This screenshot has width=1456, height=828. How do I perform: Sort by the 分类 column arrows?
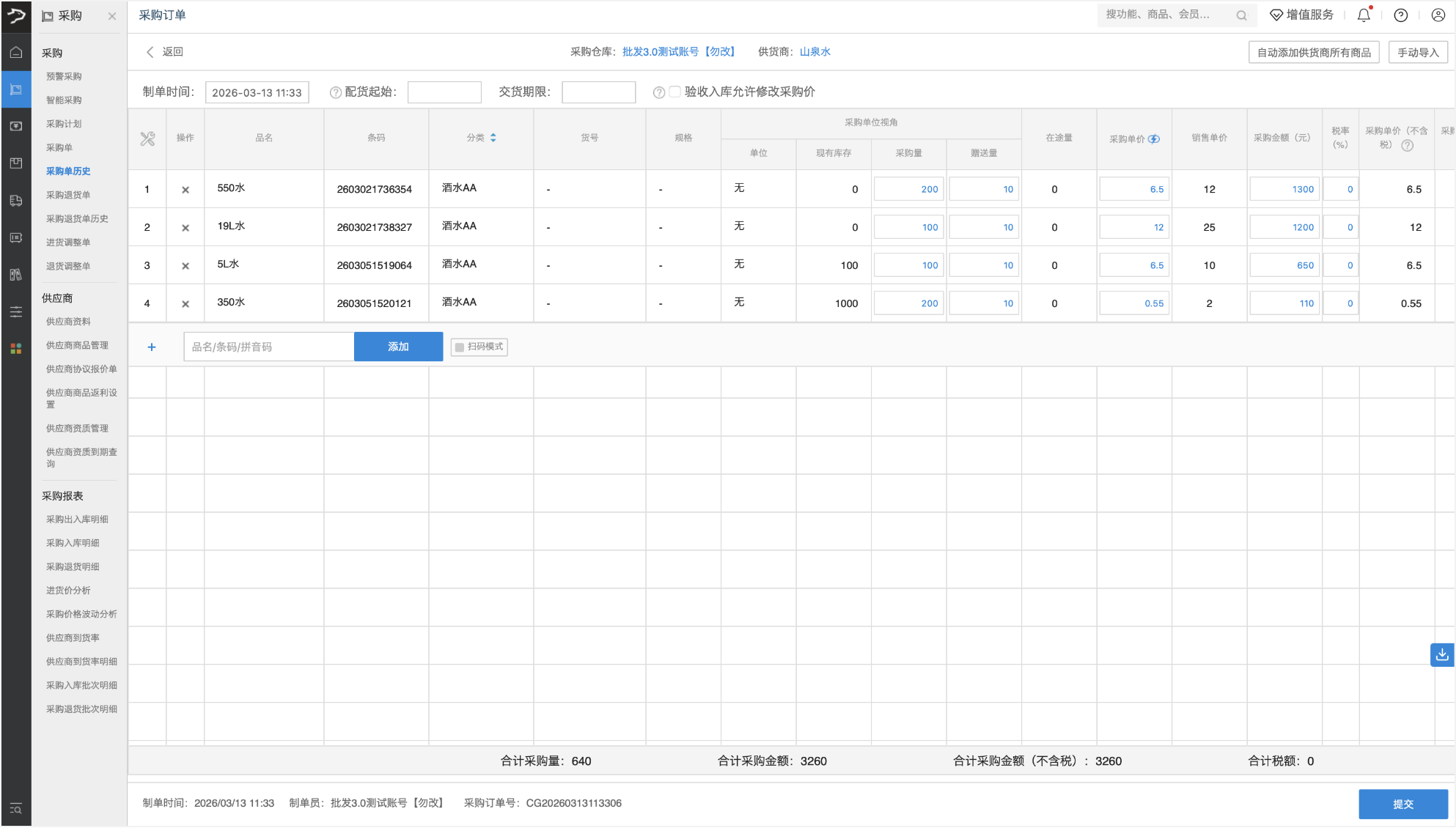(493, 138)
